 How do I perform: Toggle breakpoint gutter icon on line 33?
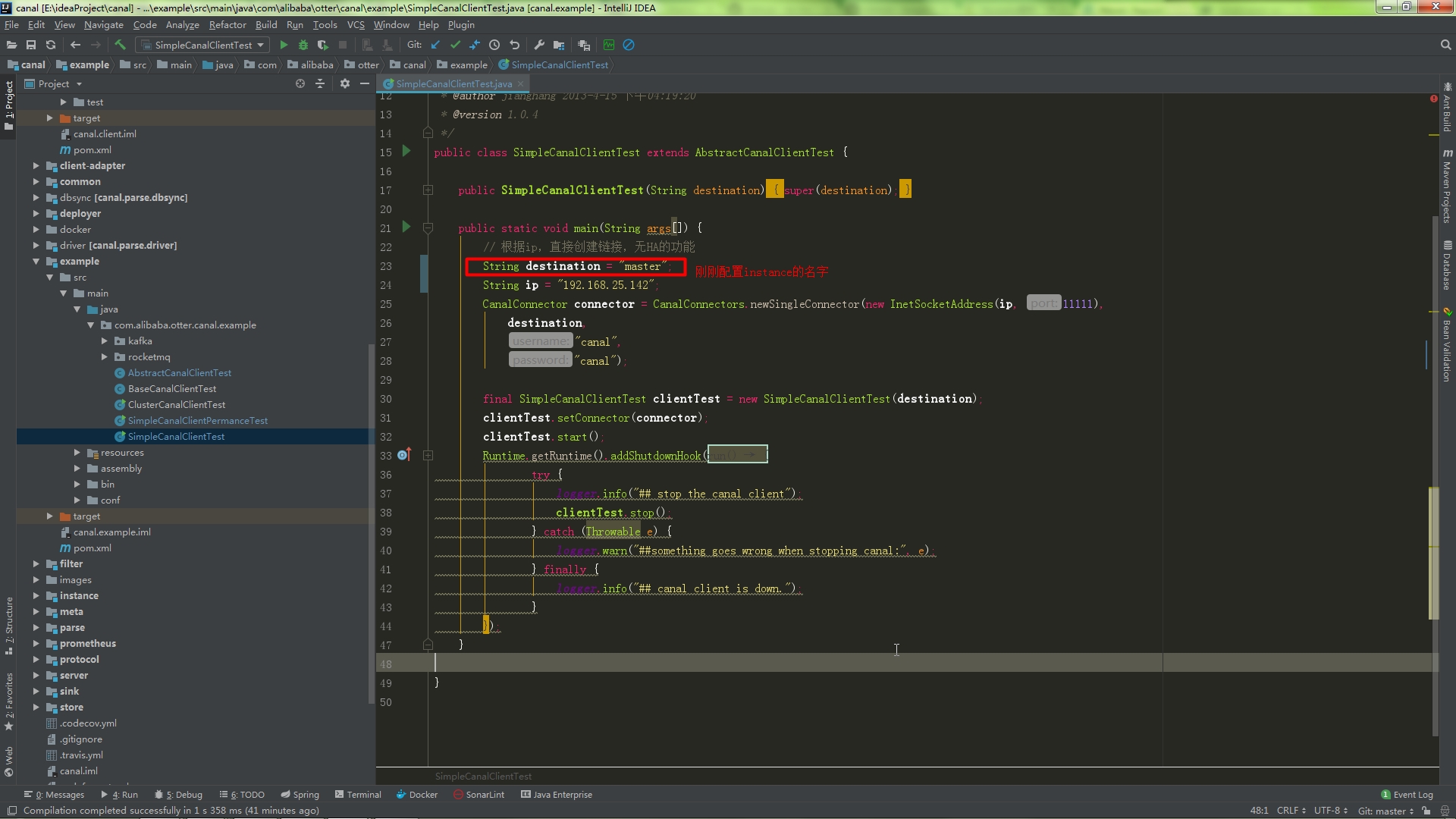(404, 455)
